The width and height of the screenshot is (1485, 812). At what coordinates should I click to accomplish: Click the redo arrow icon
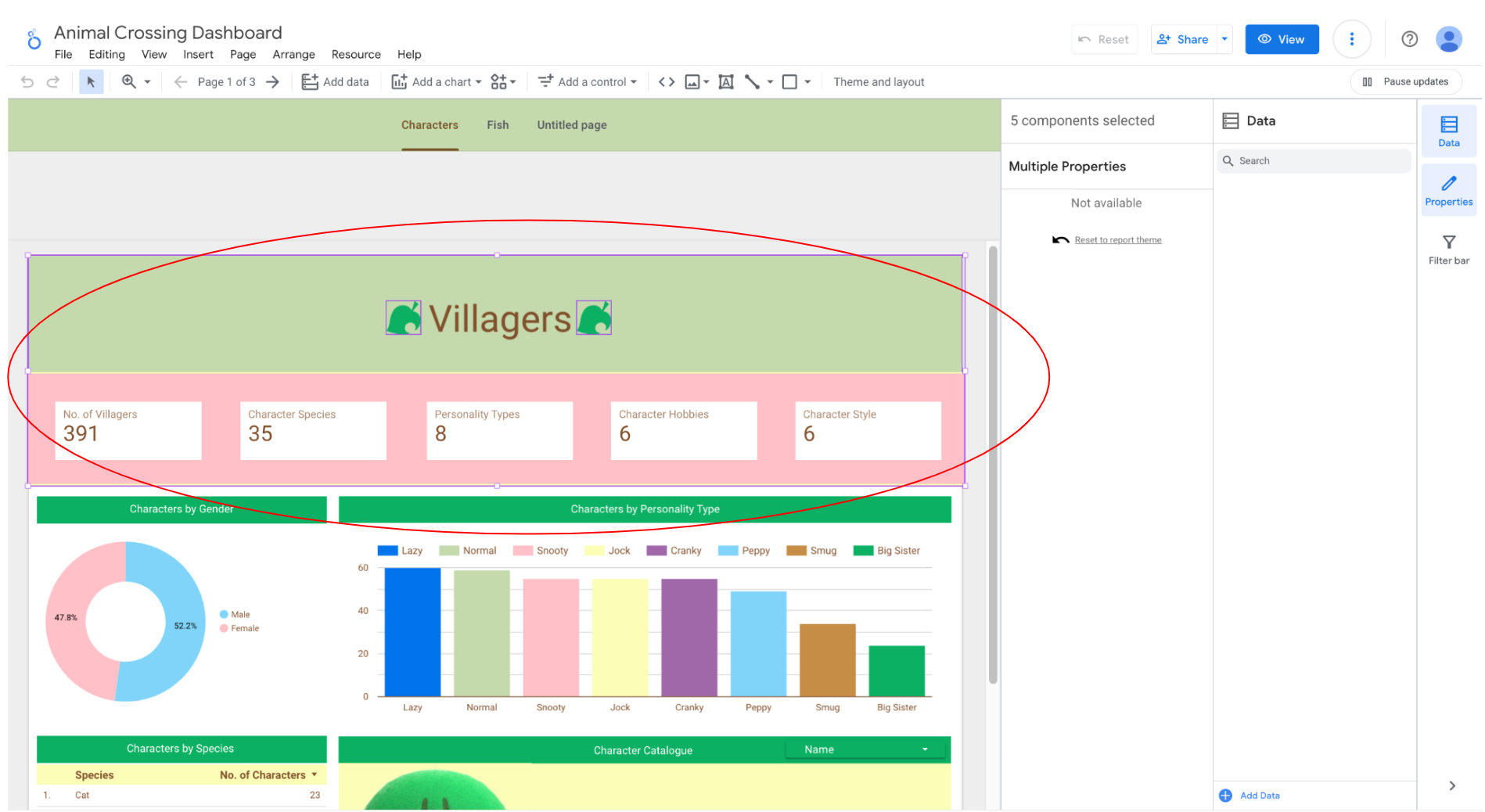click(x=53, y=82)
